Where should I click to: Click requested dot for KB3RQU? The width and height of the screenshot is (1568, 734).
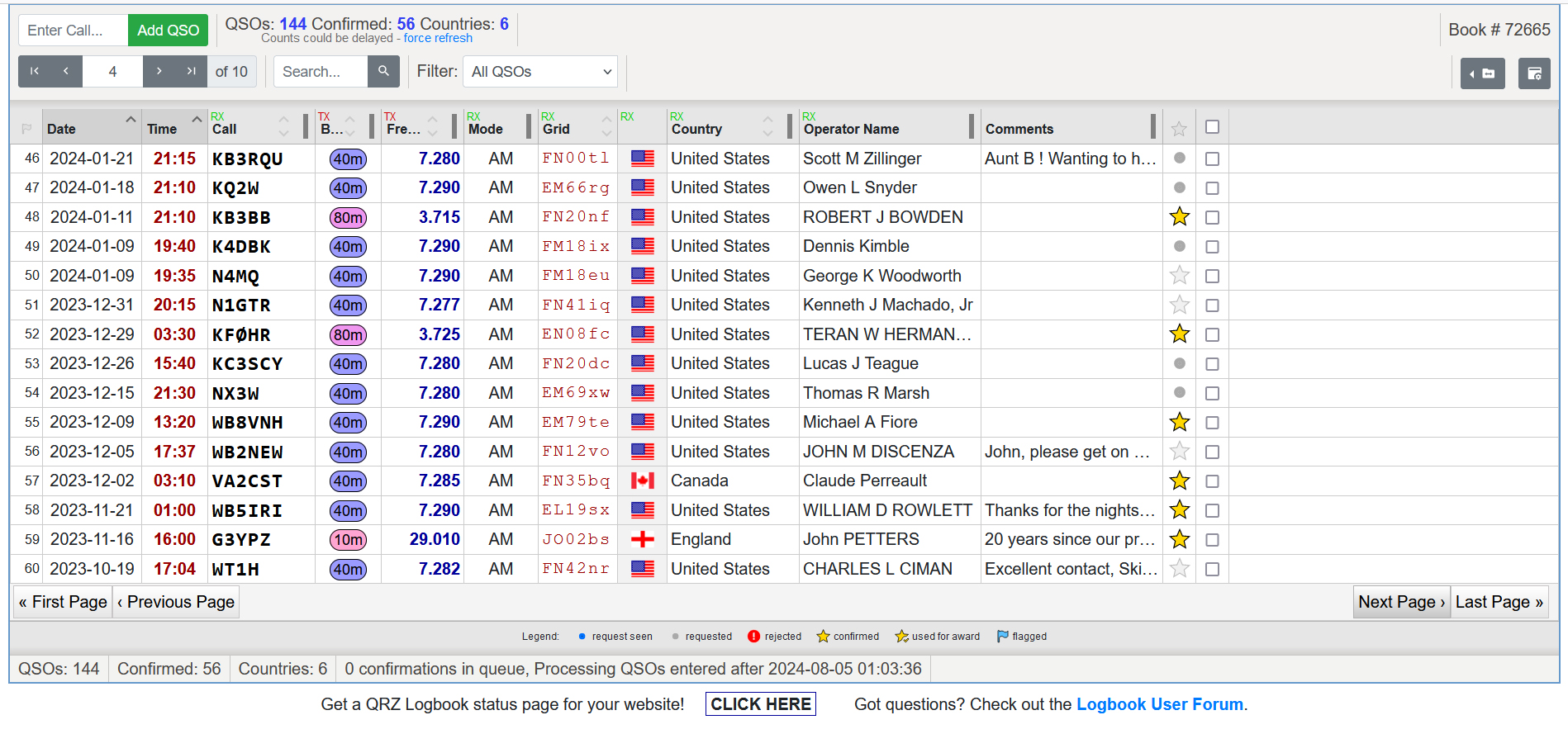1180,158
